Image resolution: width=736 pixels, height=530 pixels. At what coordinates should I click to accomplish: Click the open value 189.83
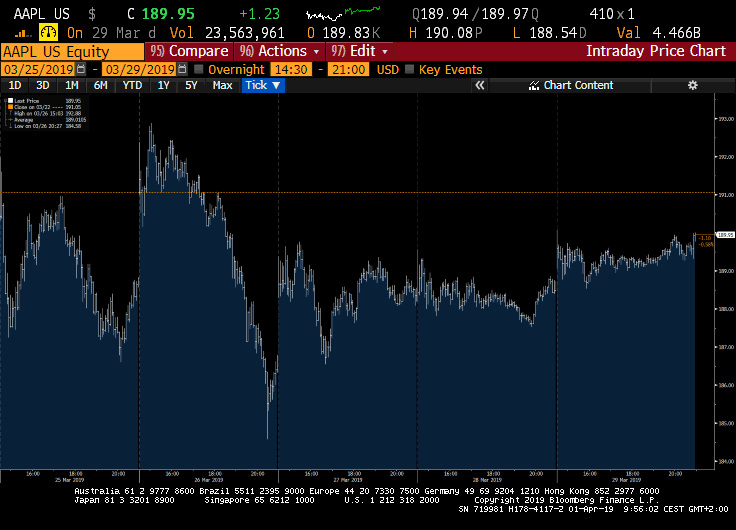pyautogui.click(x=346, y=33)
